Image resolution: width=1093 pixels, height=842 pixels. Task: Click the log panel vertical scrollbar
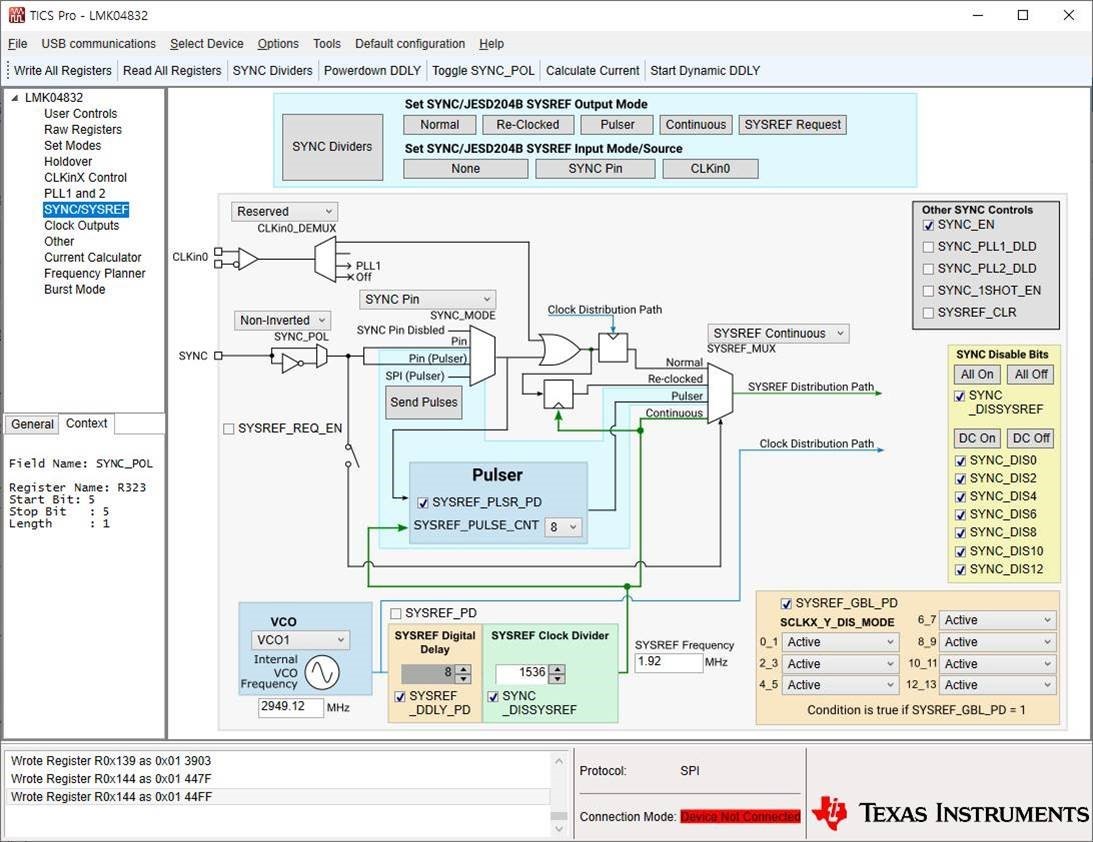pyautogui.click(x=559, y=794)
